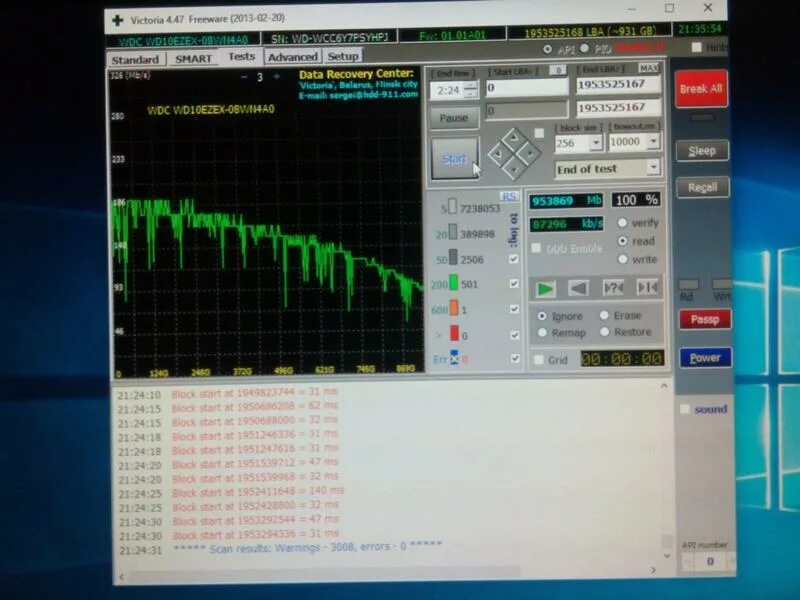Switch to the Standard tab
The height and width of the screenshot is (600, 800).
coord(136,60)
